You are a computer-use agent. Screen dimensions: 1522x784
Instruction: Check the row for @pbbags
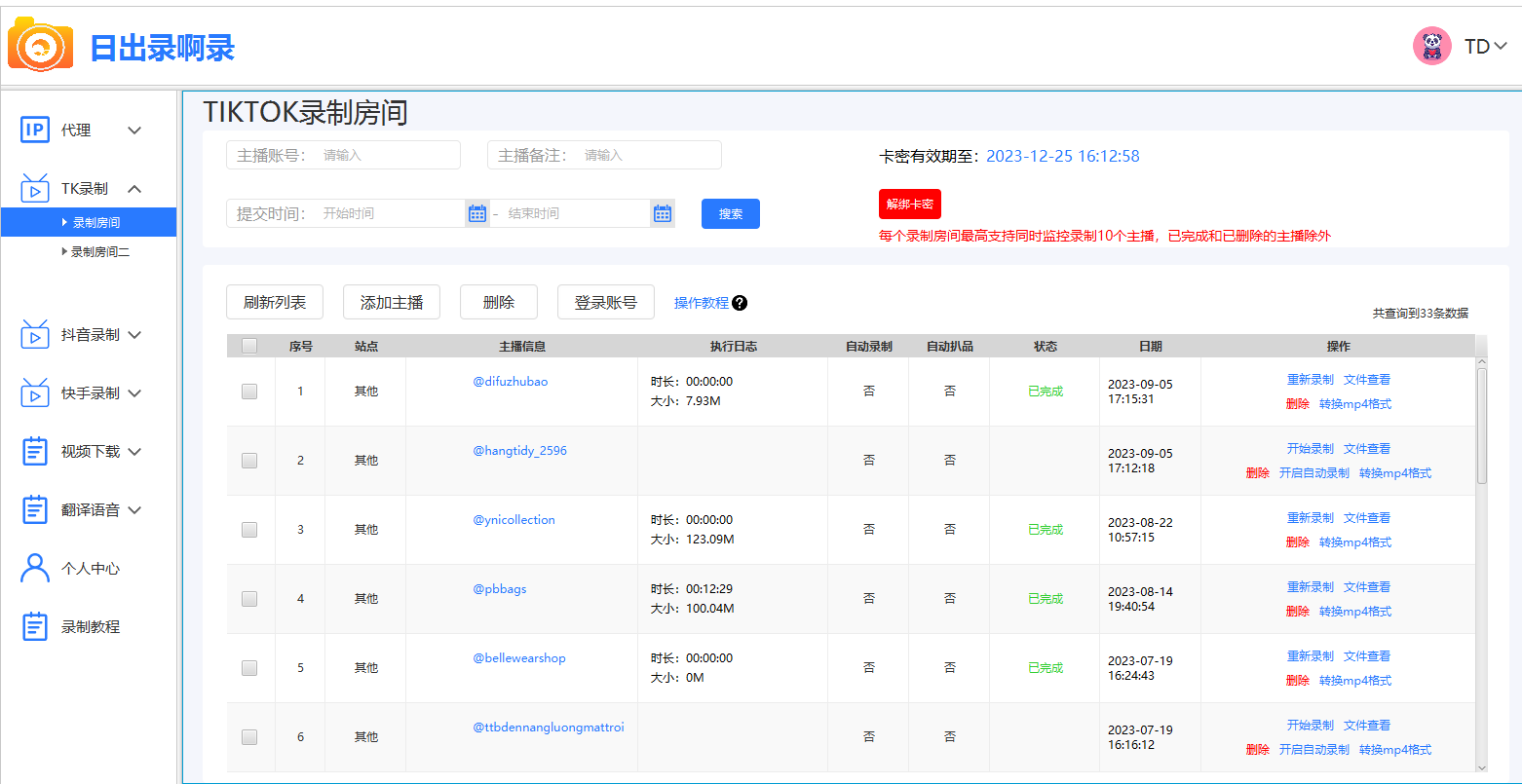pos(249,599)
